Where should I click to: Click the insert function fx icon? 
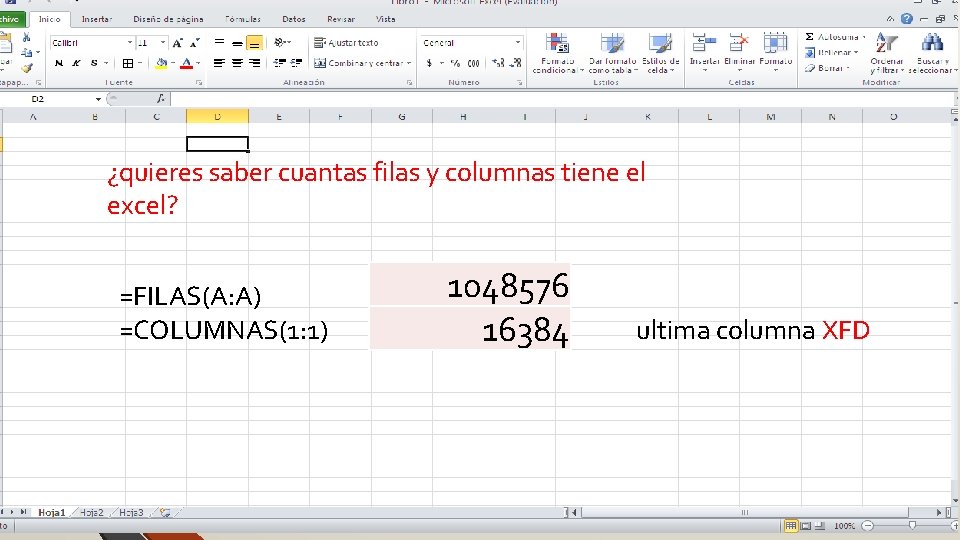160,98
